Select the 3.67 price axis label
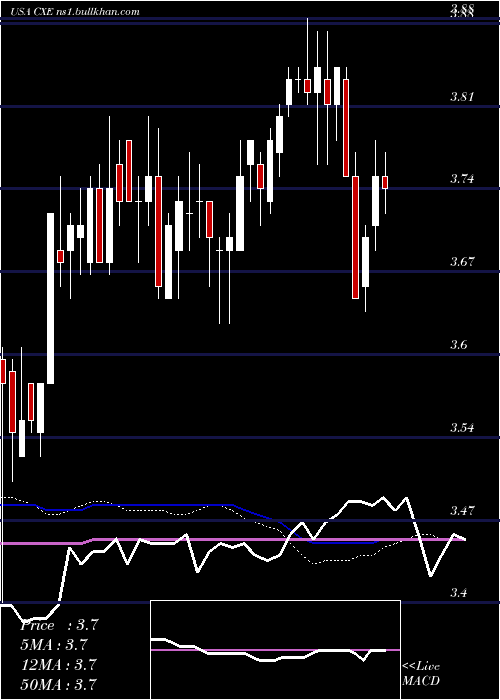The width and height of the screenshot is (500, 700). (463, 262)
